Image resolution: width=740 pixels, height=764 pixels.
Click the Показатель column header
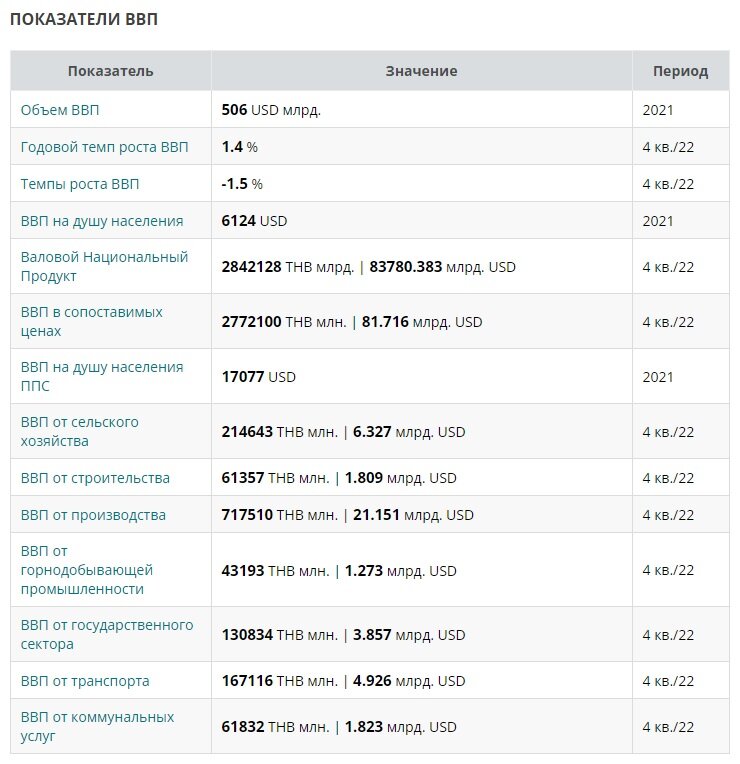(x=111, y=71)
